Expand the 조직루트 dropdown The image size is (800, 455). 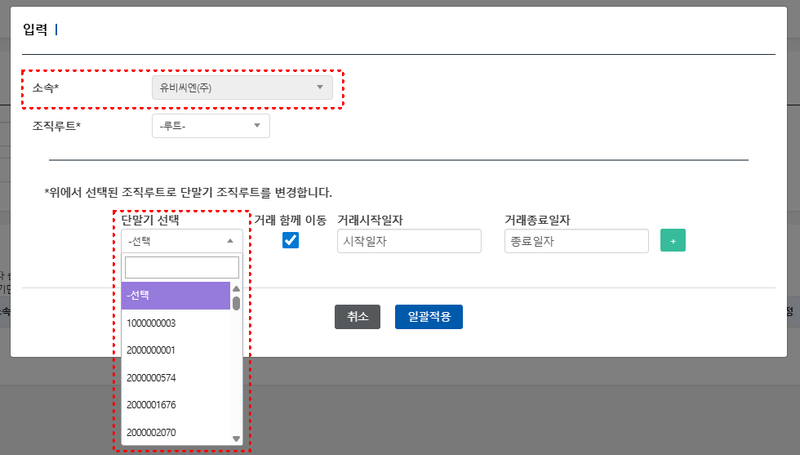[210, 125]
